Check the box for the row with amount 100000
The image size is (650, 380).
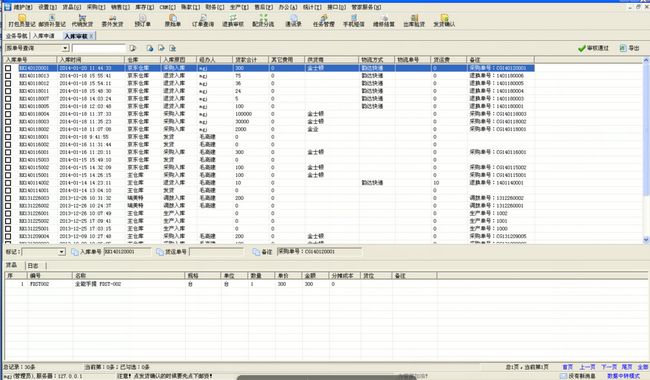coord(8,114)
